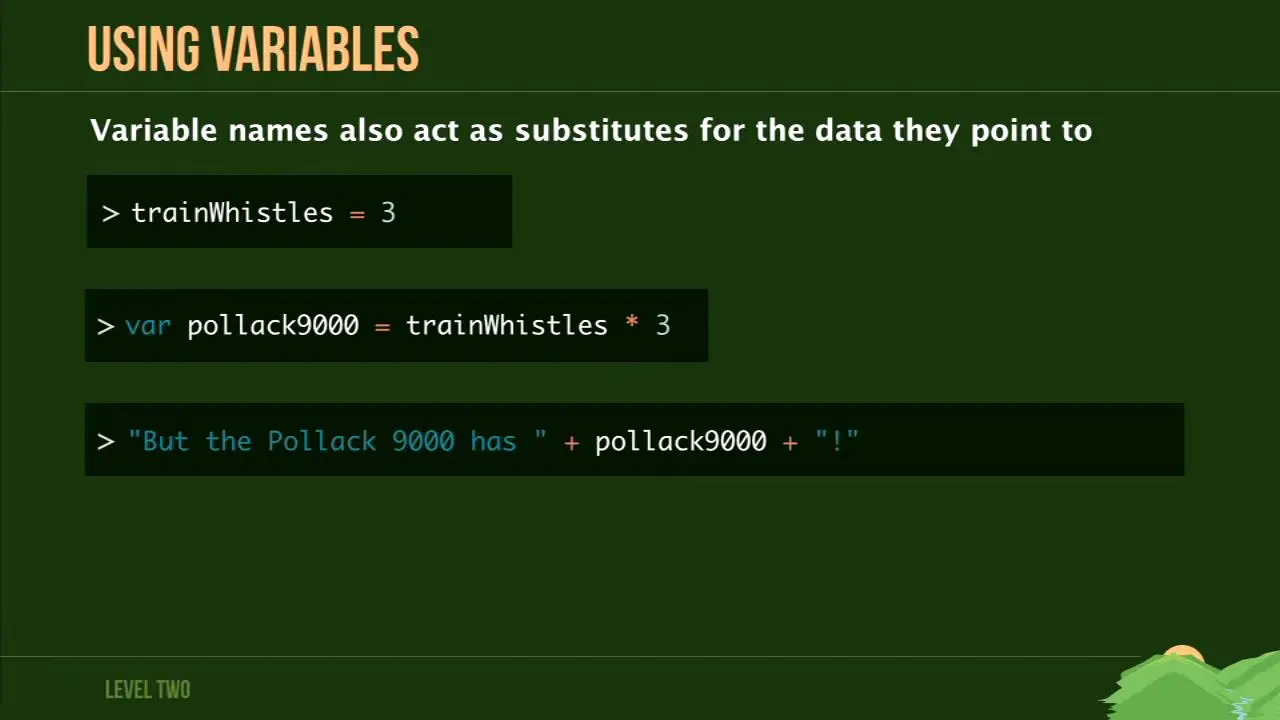Click 'pollack9000' in the concatenation line

[681, 441]
